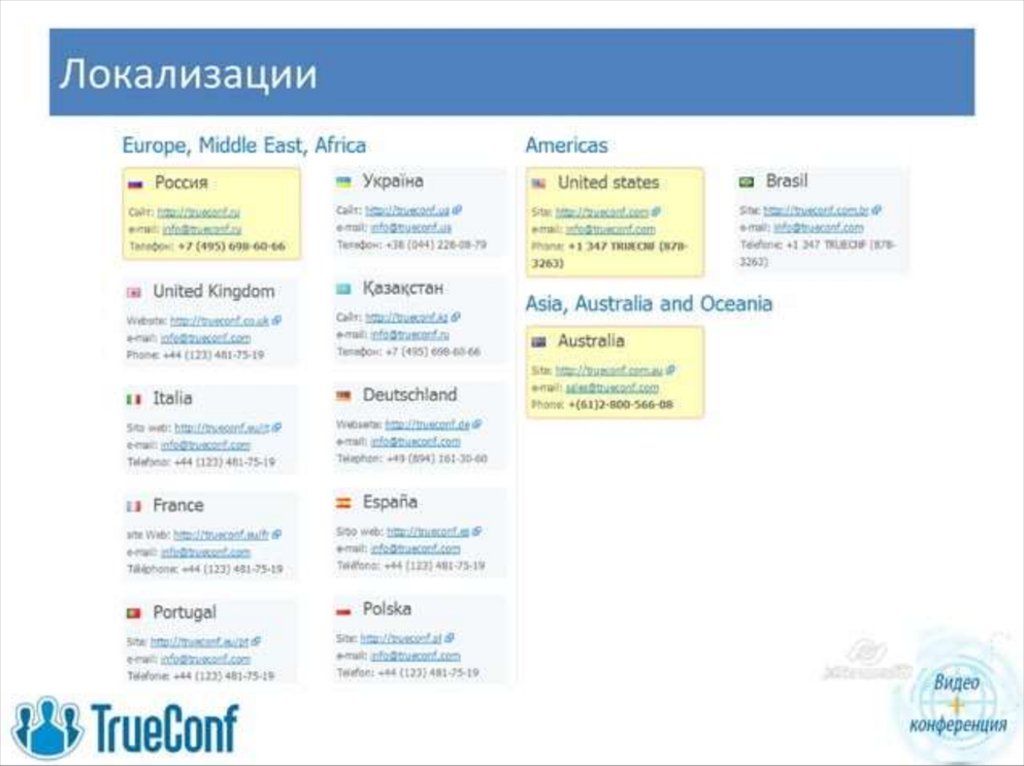The image size is (1024, 766).
Task: Click the 'Europe, Middle East, Africa' heading
Action: pos(244,145)
